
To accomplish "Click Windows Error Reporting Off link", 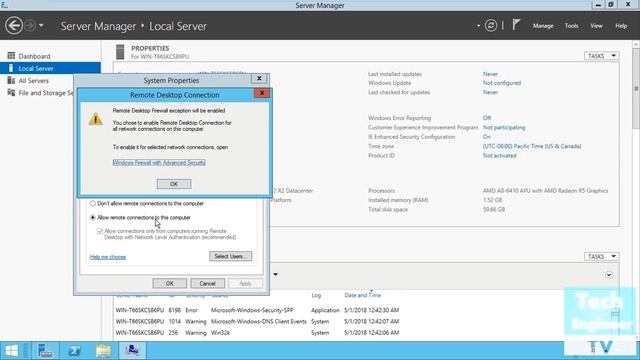I will (x=487, y=118).
